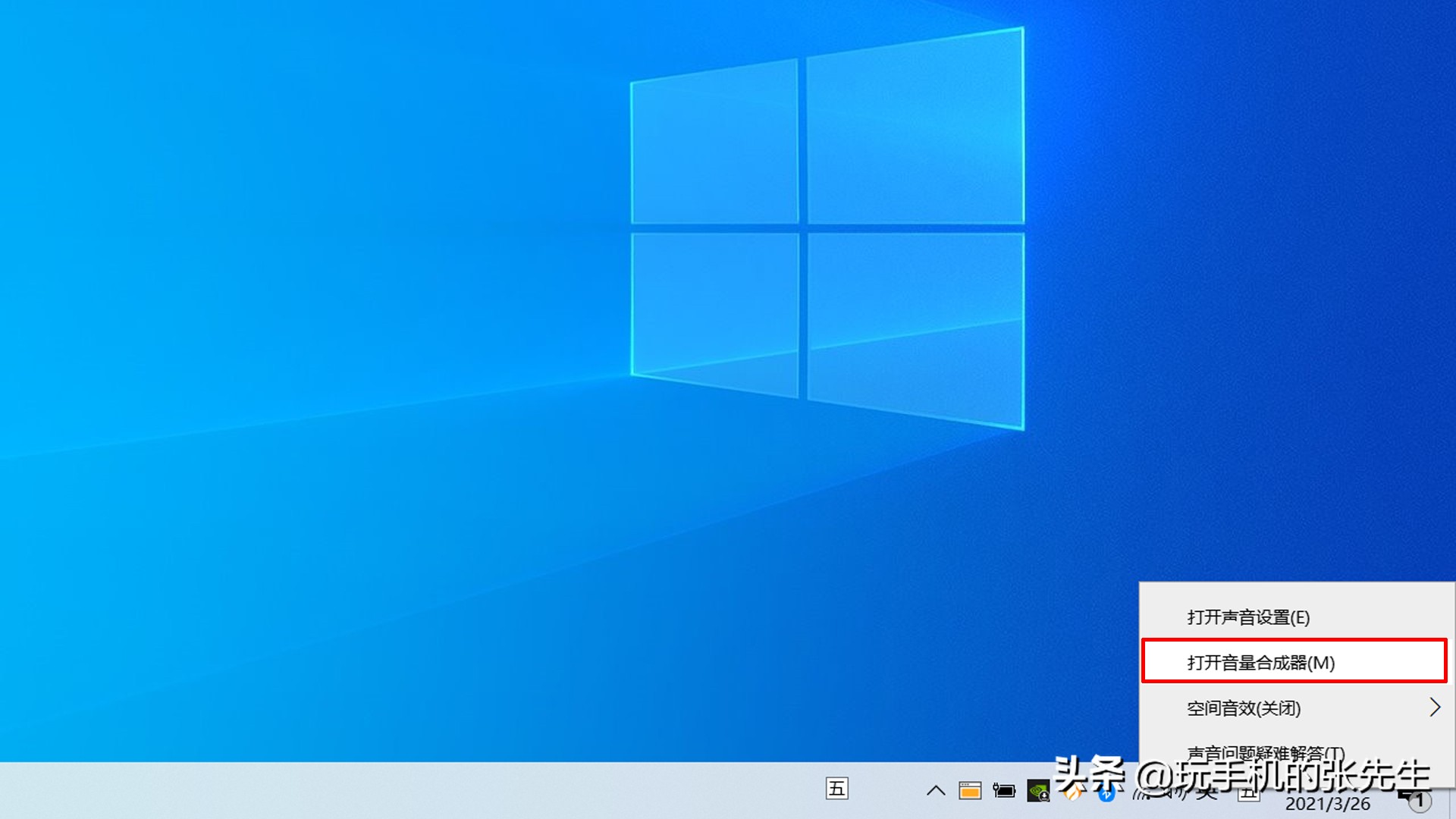Open the NVIDIA tray icon
Viewport: 1456px width, 819px height.
pyautogui.click(x=1038, y=792)
